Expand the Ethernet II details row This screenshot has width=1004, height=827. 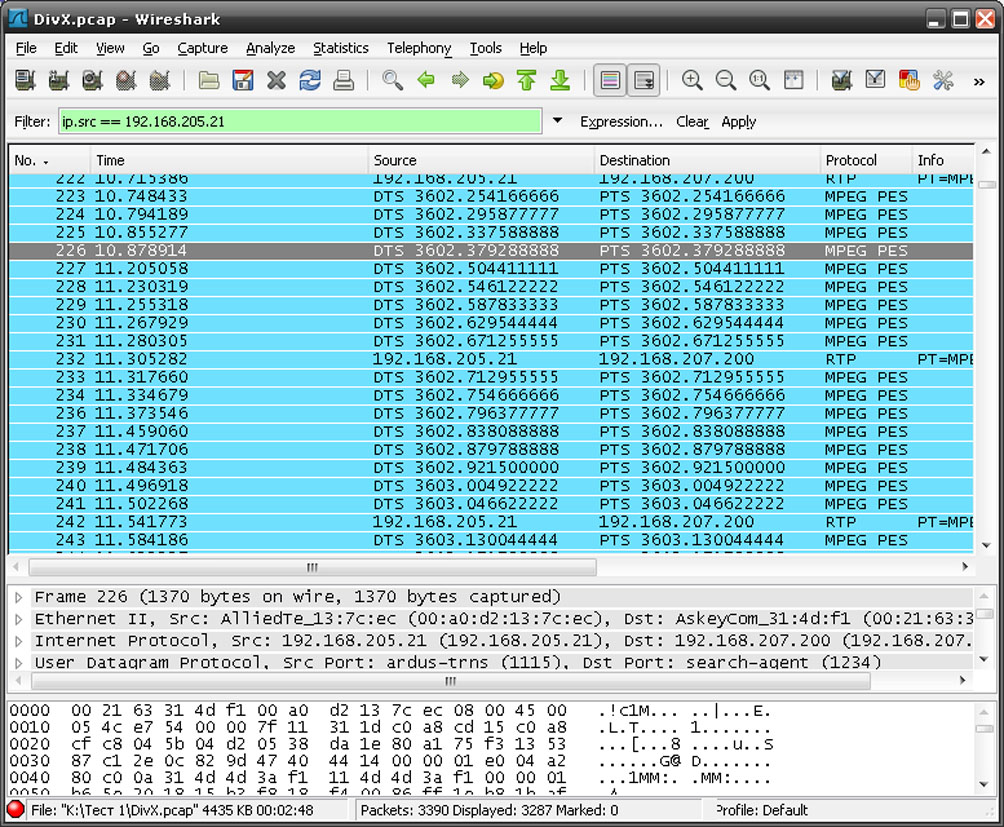[19, 619]
